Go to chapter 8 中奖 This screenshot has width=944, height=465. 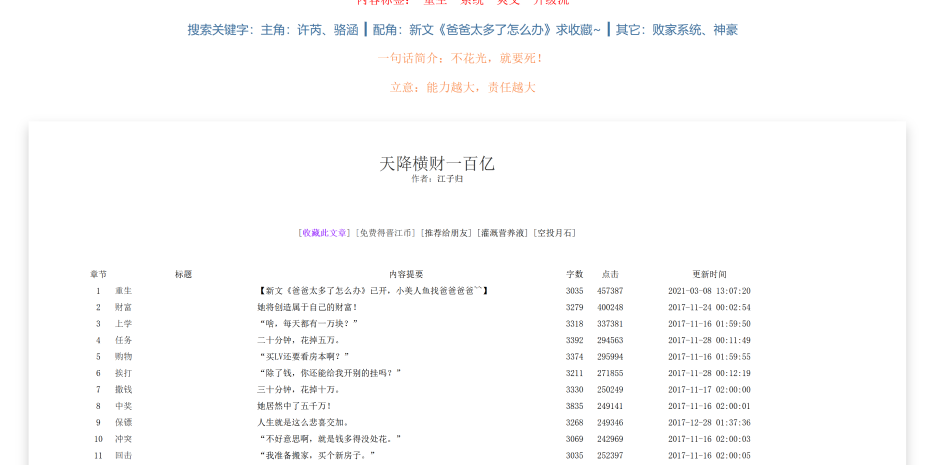[123, 406]
